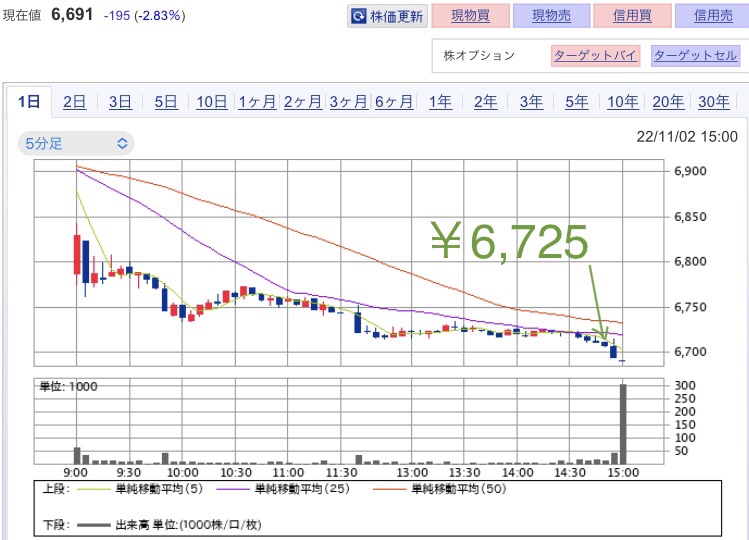Open the 現物買 order link
749x540 pixels.
point(471,16)
